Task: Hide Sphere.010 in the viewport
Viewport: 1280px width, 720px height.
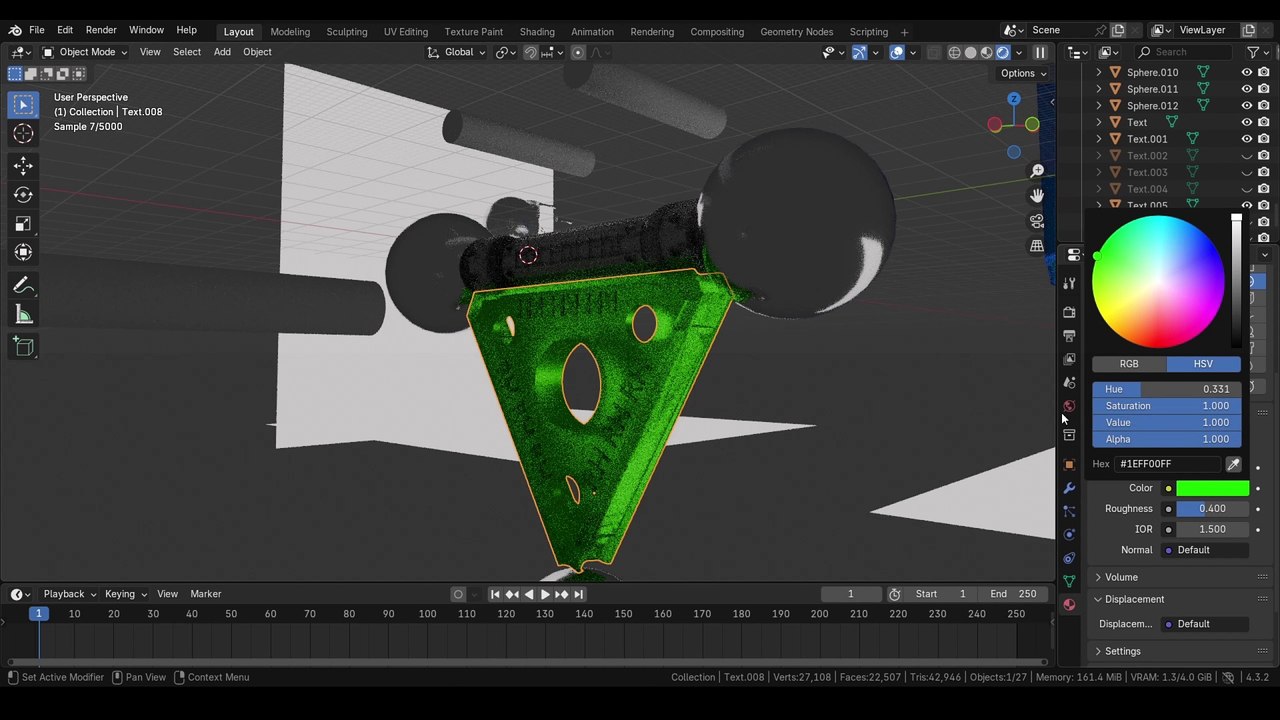Action: tap(1246, 72)
